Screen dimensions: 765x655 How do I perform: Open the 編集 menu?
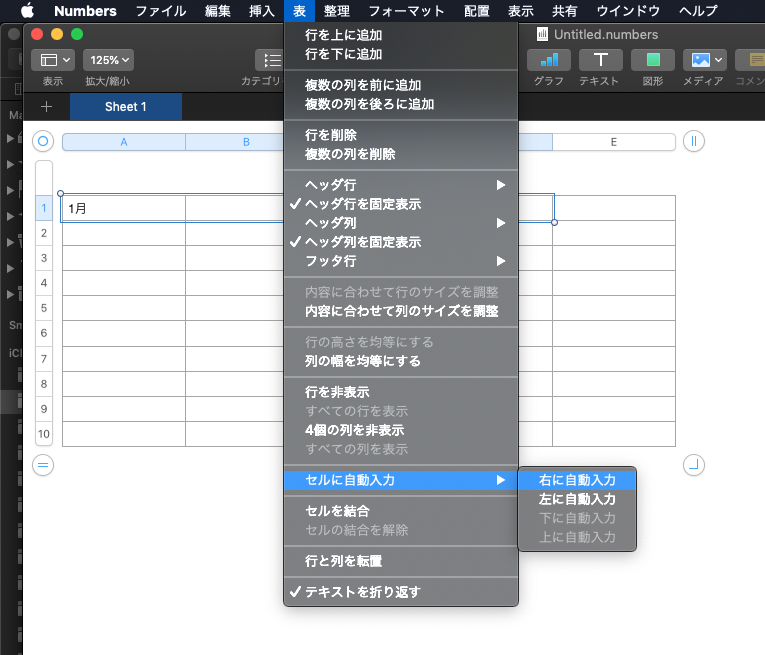218,10
